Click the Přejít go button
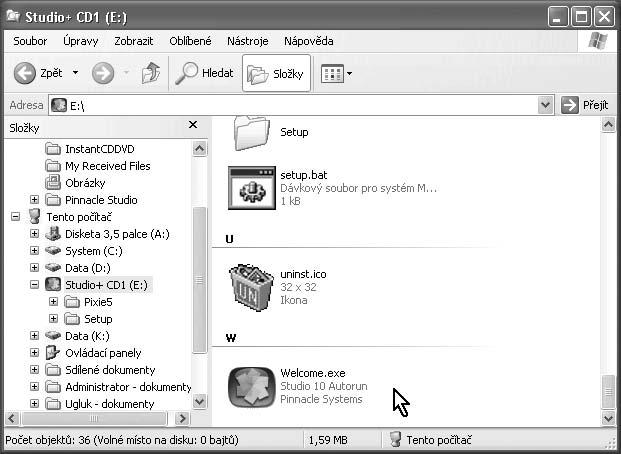 click(x=585, y=105)
